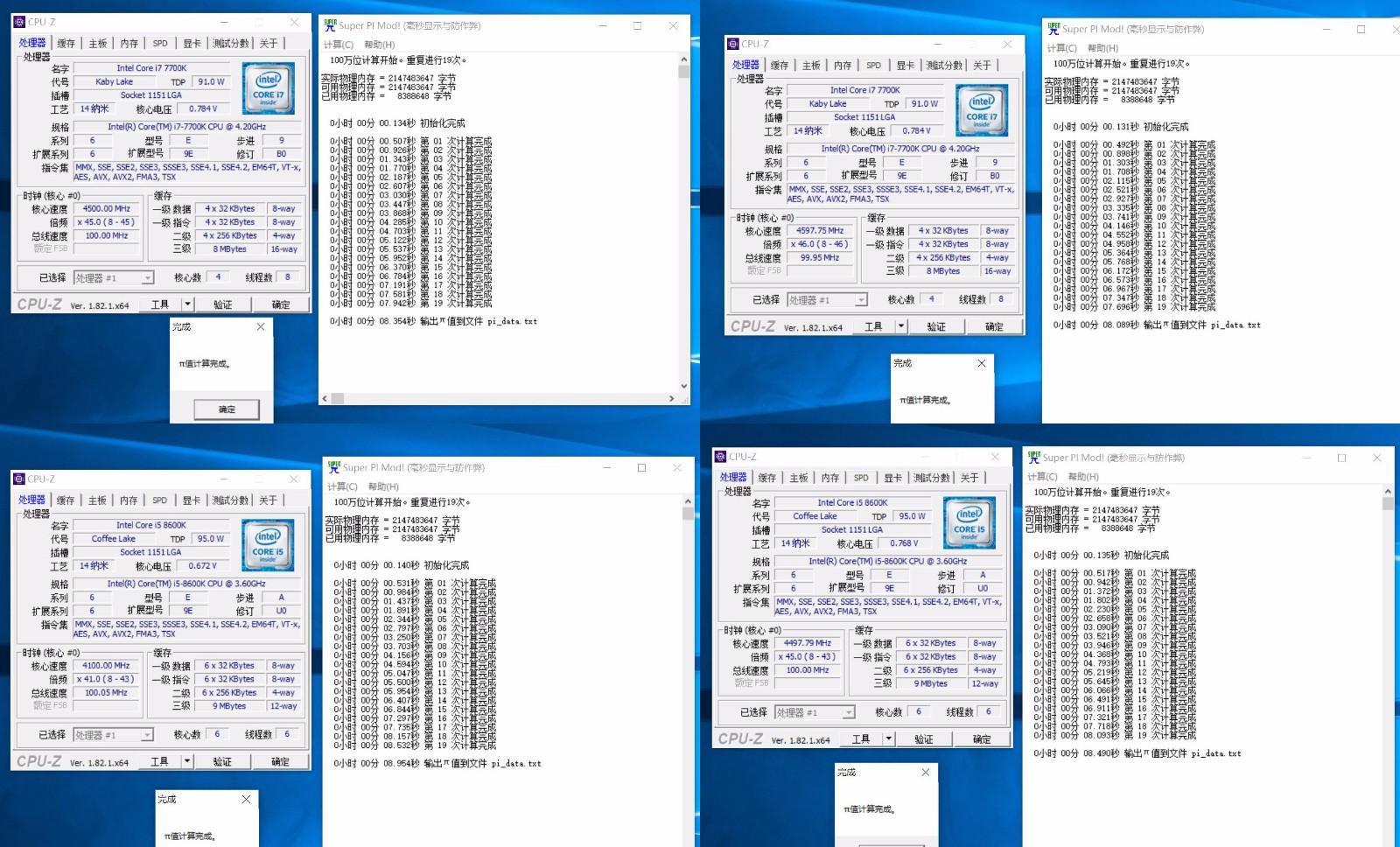Screen dimensions: 1400x847
Task: Click 工具 button in 4100.00 MHz CPU-Z
Action: (159, 761)
